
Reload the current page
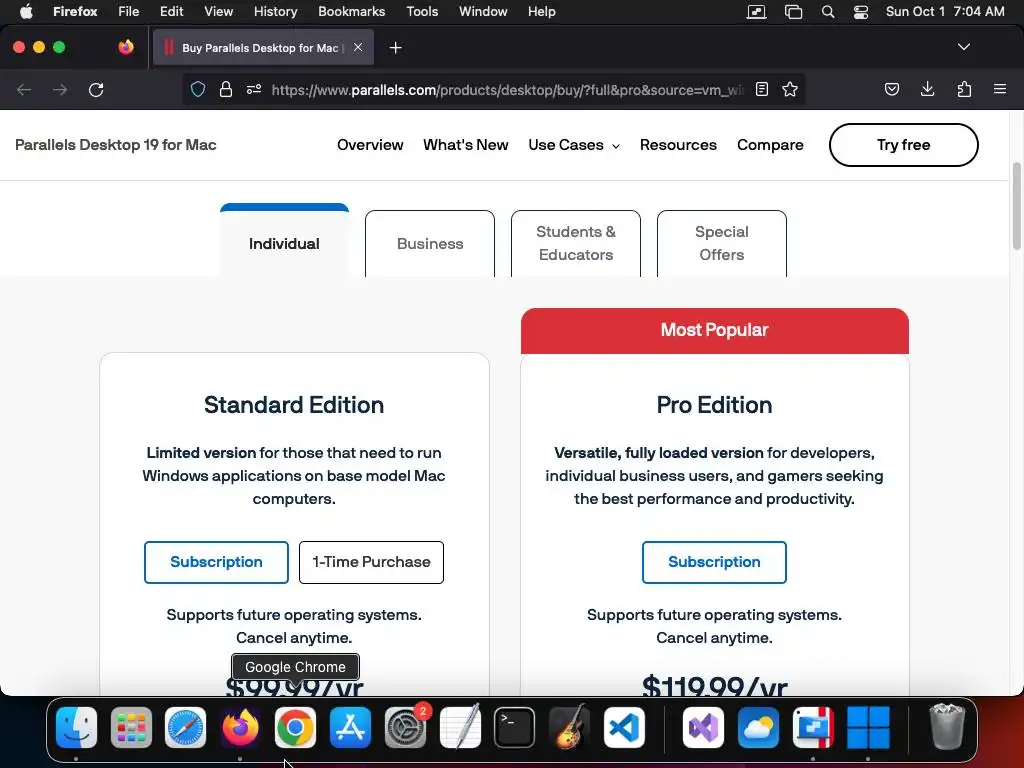click(96, 89)
